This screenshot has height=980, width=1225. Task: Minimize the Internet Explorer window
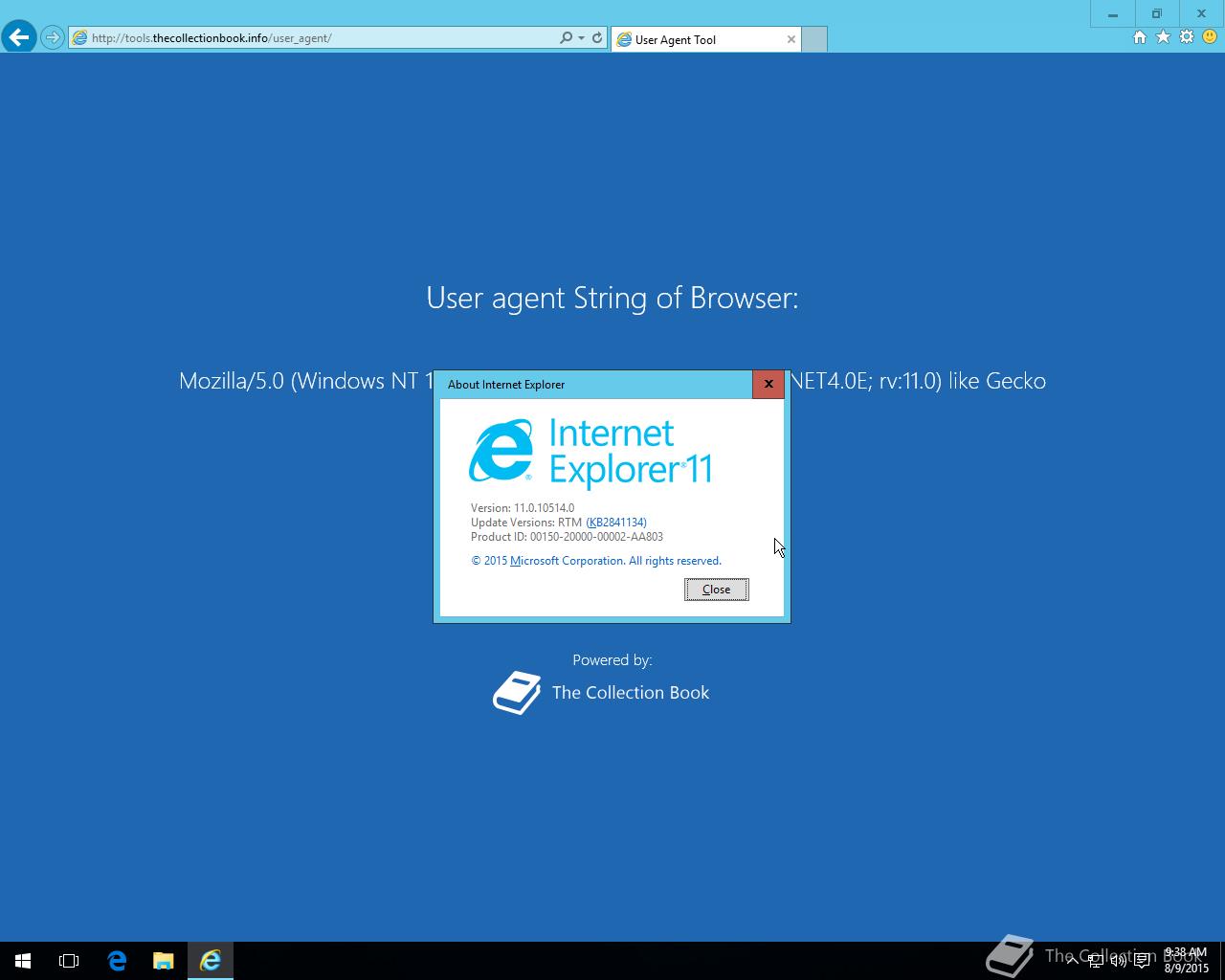[1113, 13]
